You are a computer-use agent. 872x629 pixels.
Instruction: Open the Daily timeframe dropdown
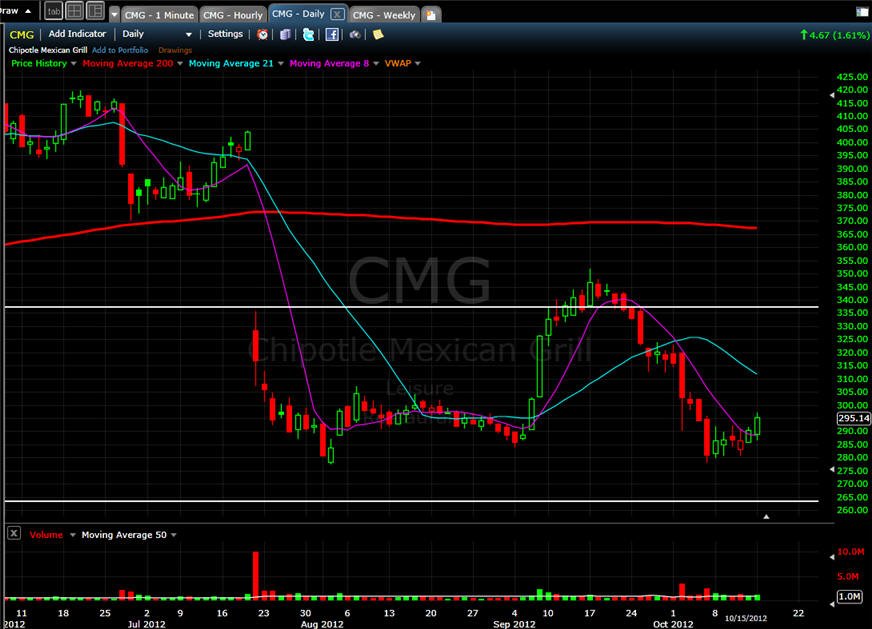(157, 34)
